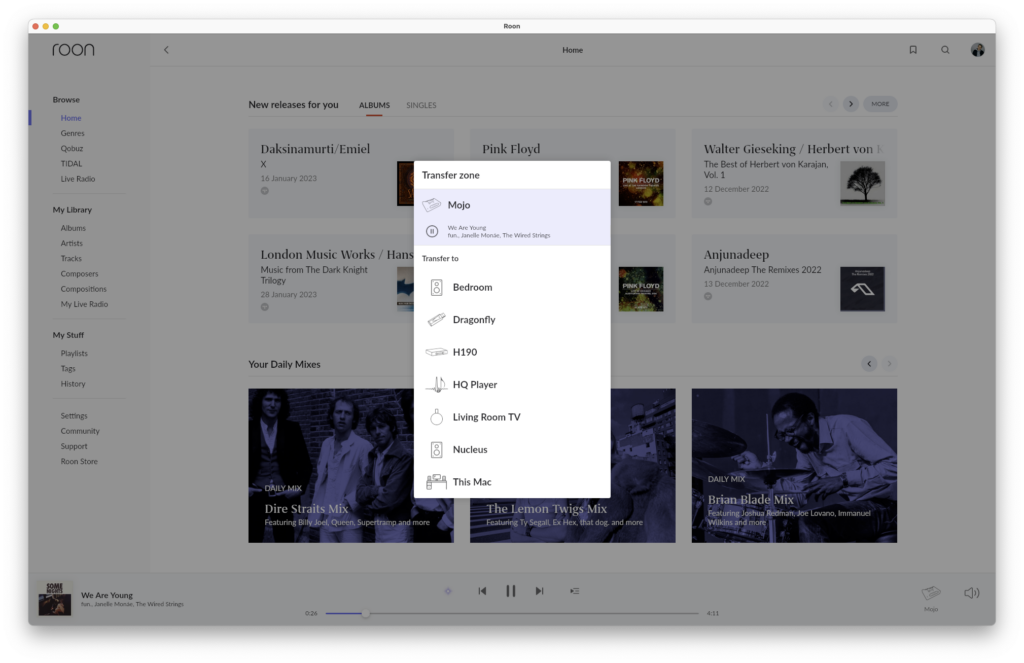Pause the Mojo zone in the popup
This screenshot has width=1024, height=663.
(x=432, y=231)
